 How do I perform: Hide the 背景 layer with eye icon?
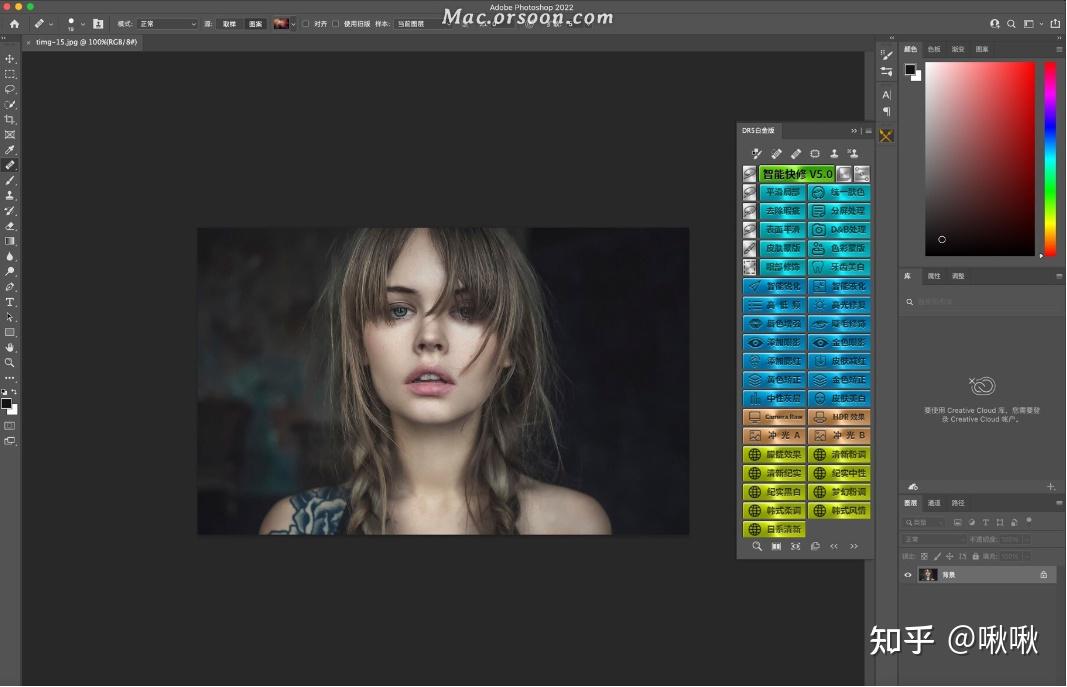[x=908, y=575]
